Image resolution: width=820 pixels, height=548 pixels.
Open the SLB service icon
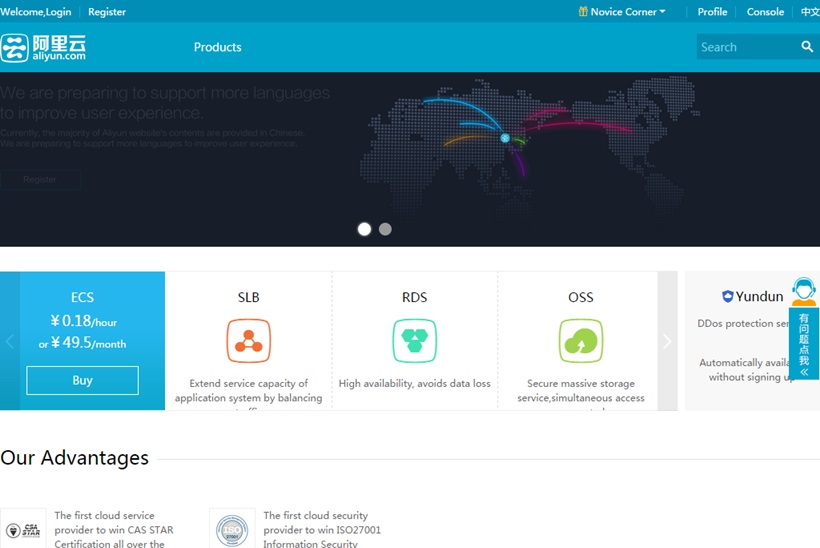[x=248, y=341]
